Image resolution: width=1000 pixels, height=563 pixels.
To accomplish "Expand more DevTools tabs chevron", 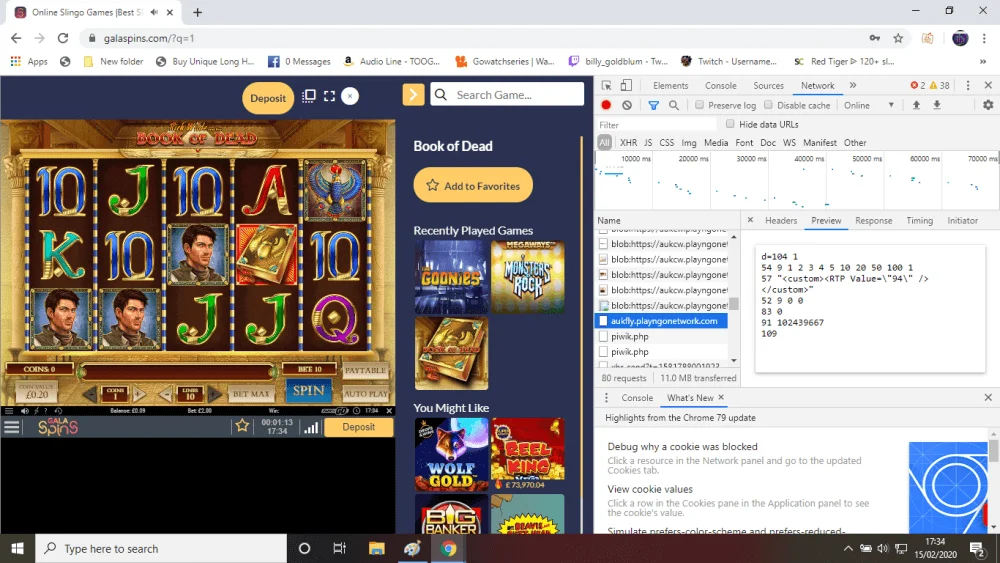I will (x=853, y=85).
